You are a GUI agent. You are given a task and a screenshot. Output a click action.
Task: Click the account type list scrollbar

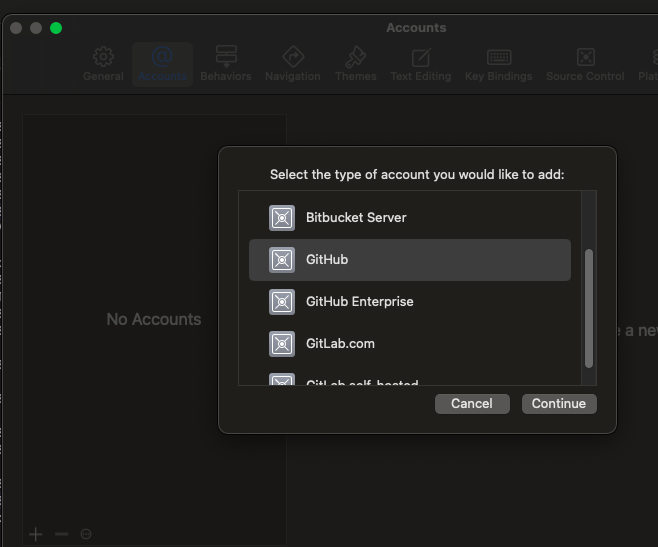[589, 309]
